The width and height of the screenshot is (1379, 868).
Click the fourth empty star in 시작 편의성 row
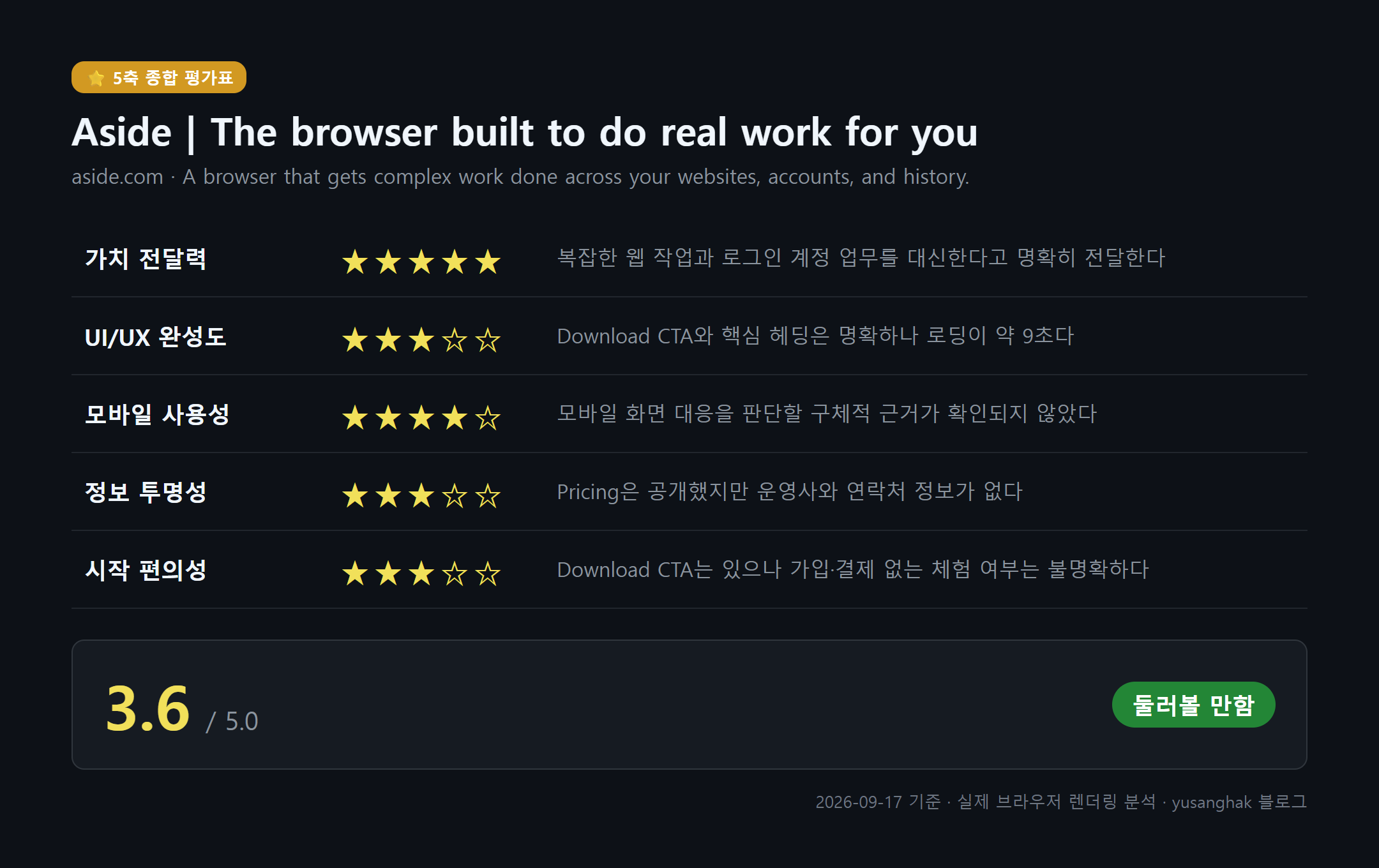[x=455, y=573]
